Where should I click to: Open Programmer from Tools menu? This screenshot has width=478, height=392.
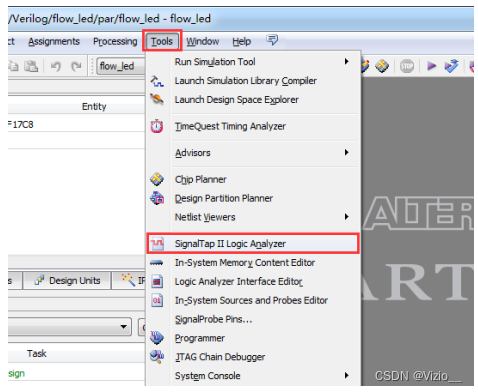pyautogui.click(x=253, y=338)
